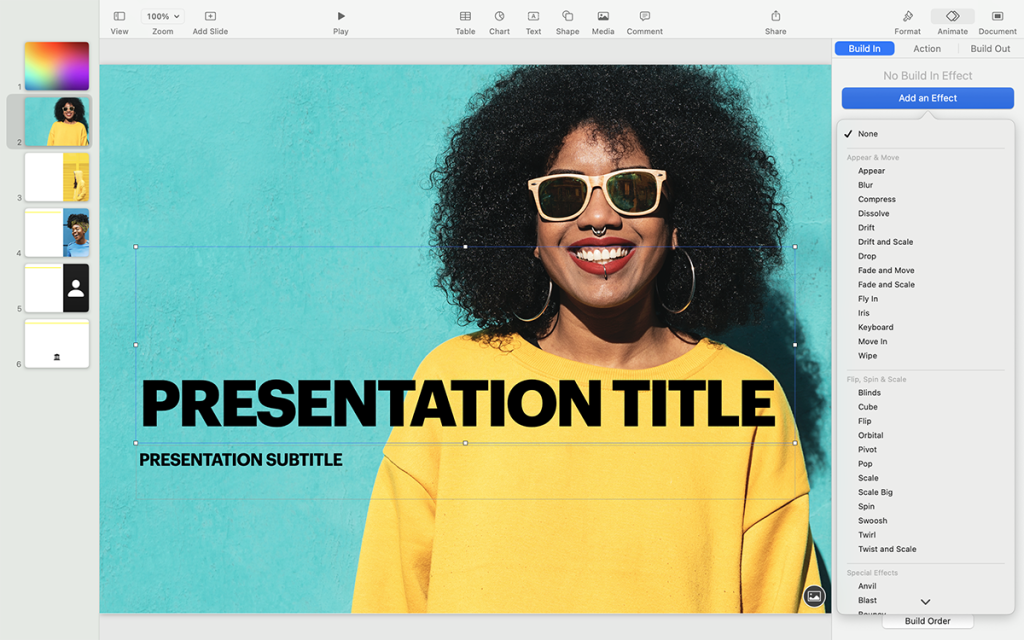The width and height of the screenshot is (1024, 640).
Task: Open the Build Order window
Action: point(927,621)
